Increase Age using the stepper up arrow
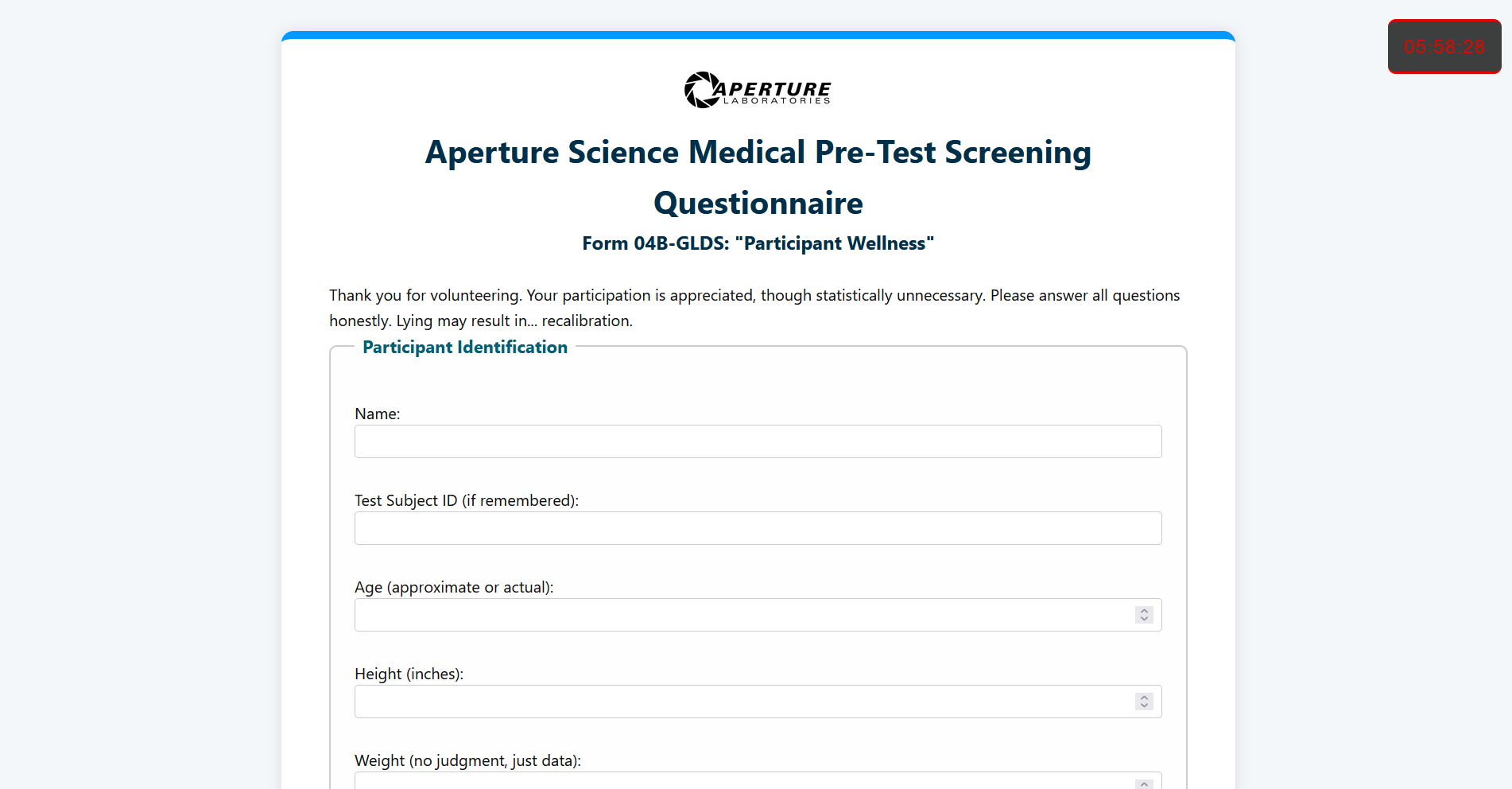The width and height of the screenshot is (1512, 789). pyautogui.click(x=1144, y=610)
